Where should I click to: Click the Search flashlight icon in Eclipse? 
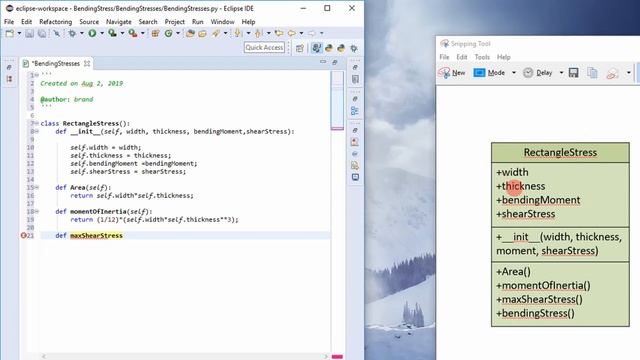click(216, 33)
